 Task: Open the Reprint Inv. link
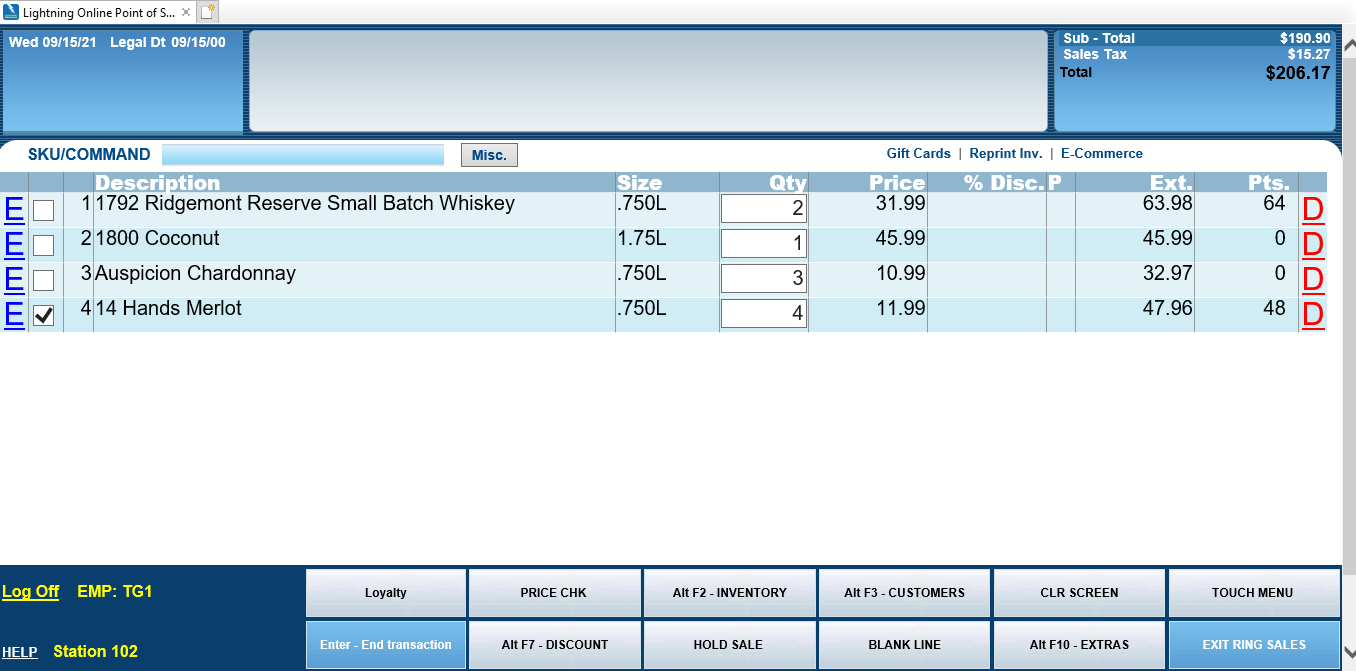(x=1006, y=153)
